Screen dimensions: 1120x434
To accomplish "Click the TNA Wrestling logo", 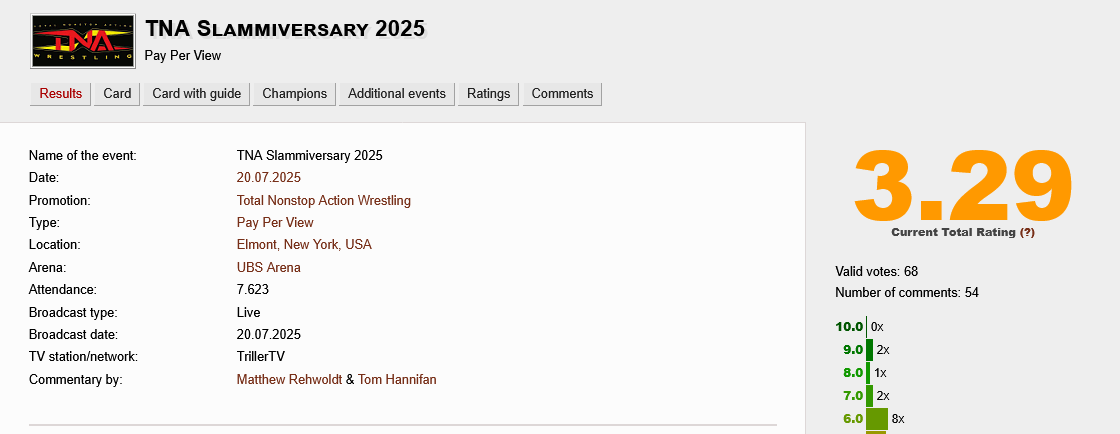I will (83, 42).
